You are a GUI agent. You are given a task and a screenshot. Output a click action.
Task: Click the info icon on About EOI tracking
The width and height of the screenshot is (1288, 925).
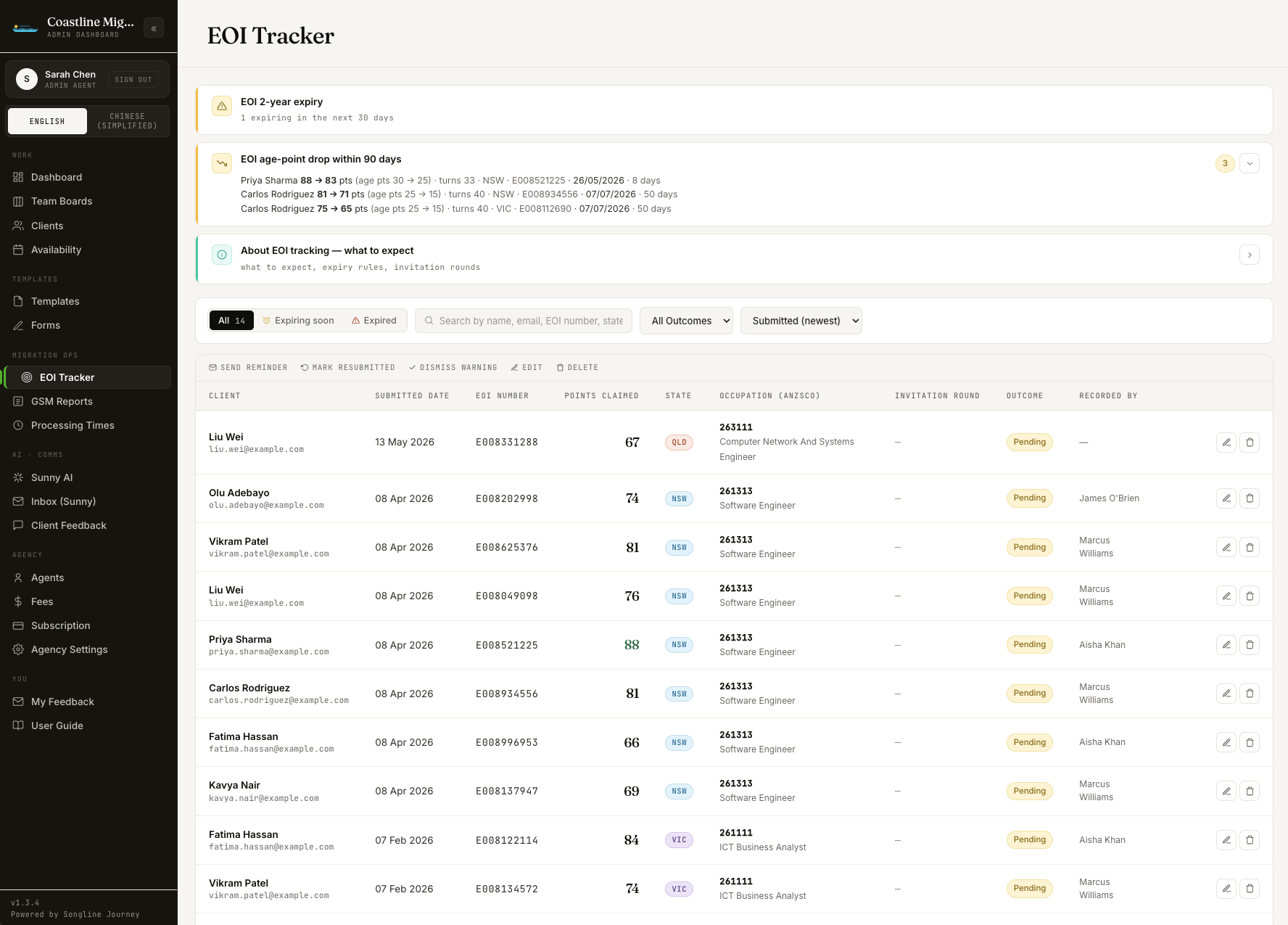(222, 255)
